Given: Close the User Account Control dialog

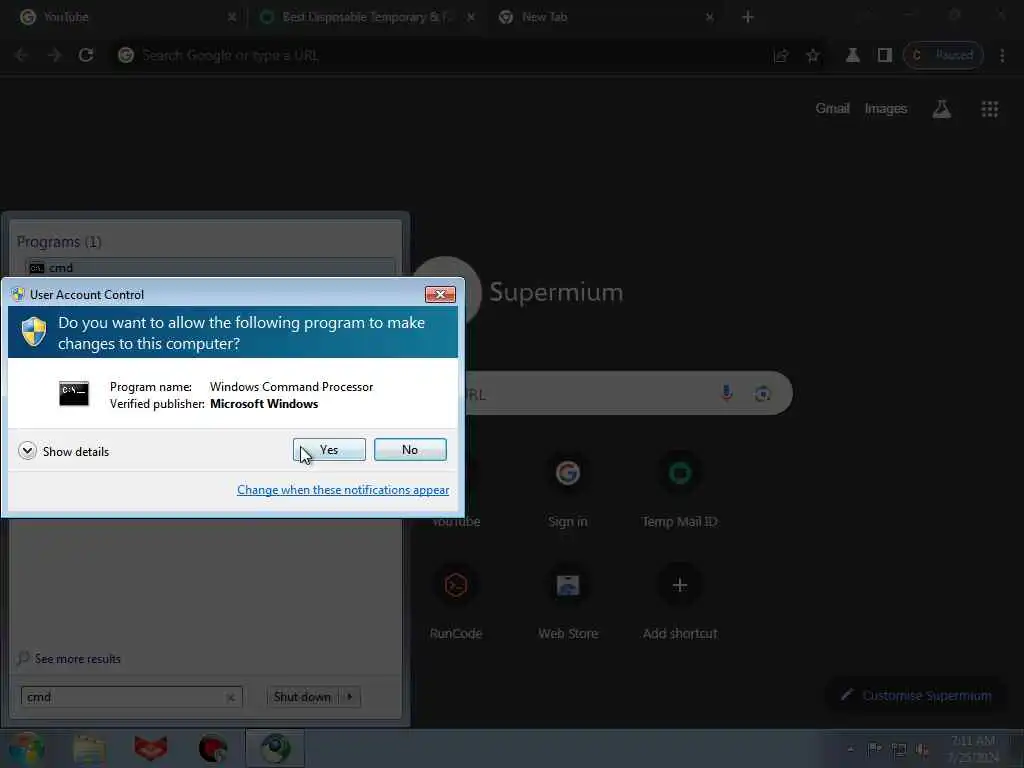Looking at the screenshot, I should [440, 295].
